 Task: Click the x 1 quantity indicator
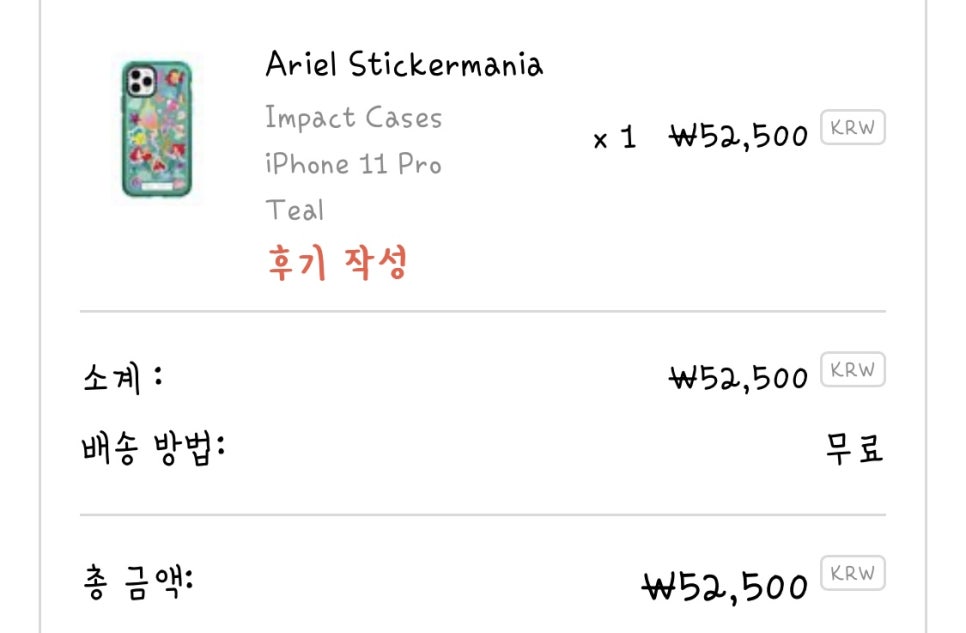614,138
